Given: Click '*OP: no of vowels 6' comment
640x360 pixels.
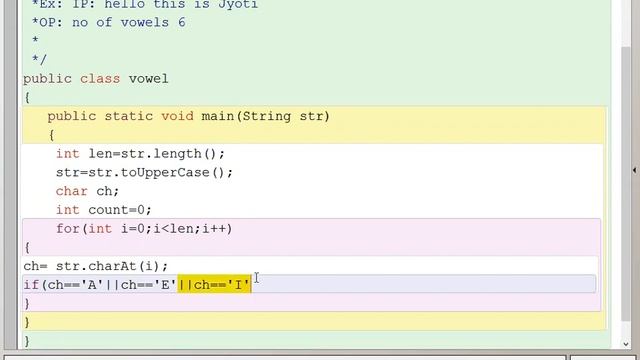Looking at the screenshot, I should 109,22.
